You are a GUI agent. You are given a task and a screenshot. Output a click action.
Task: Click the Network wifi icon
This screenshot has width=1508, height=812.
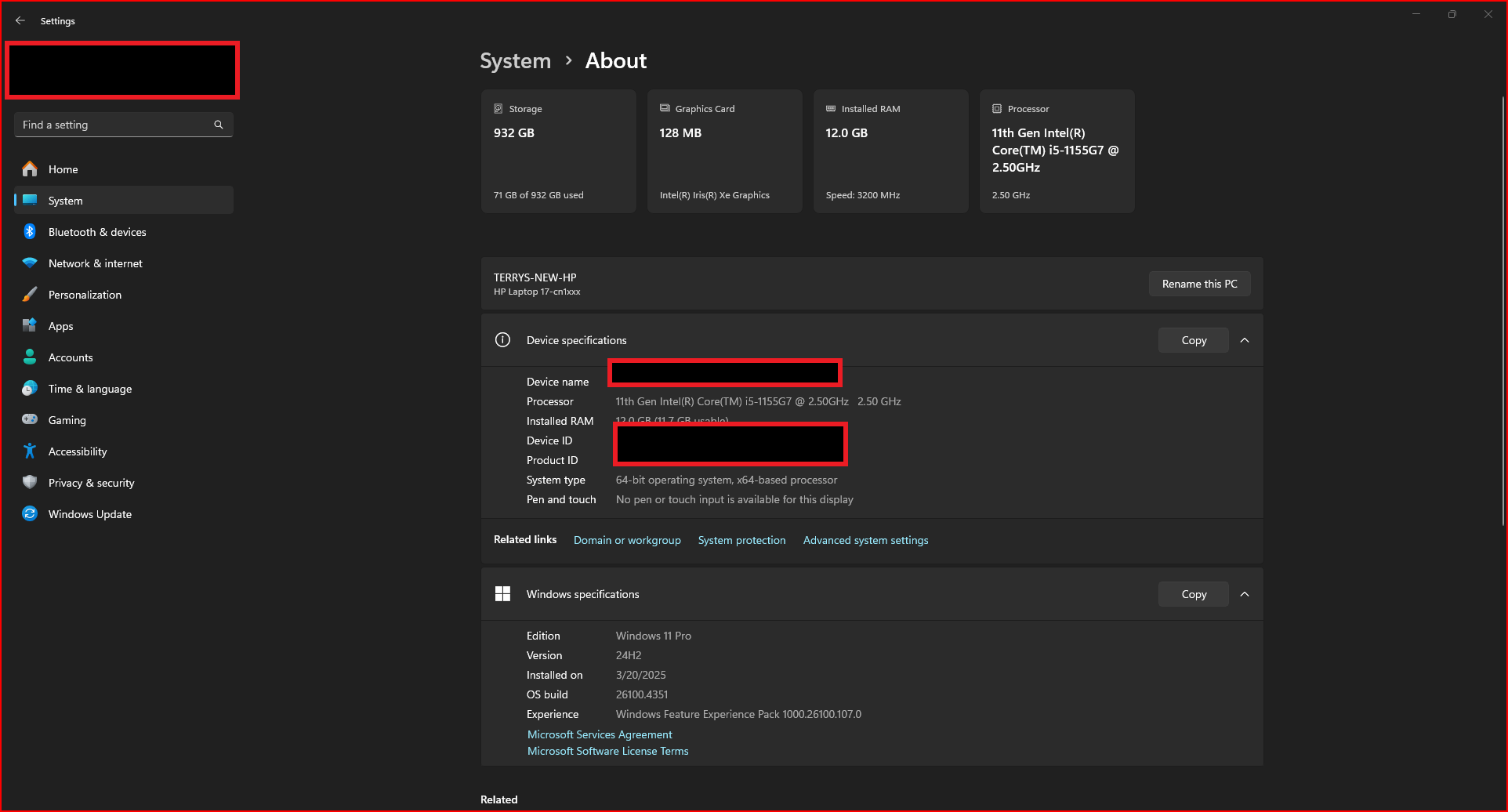[x=30, y=263]
